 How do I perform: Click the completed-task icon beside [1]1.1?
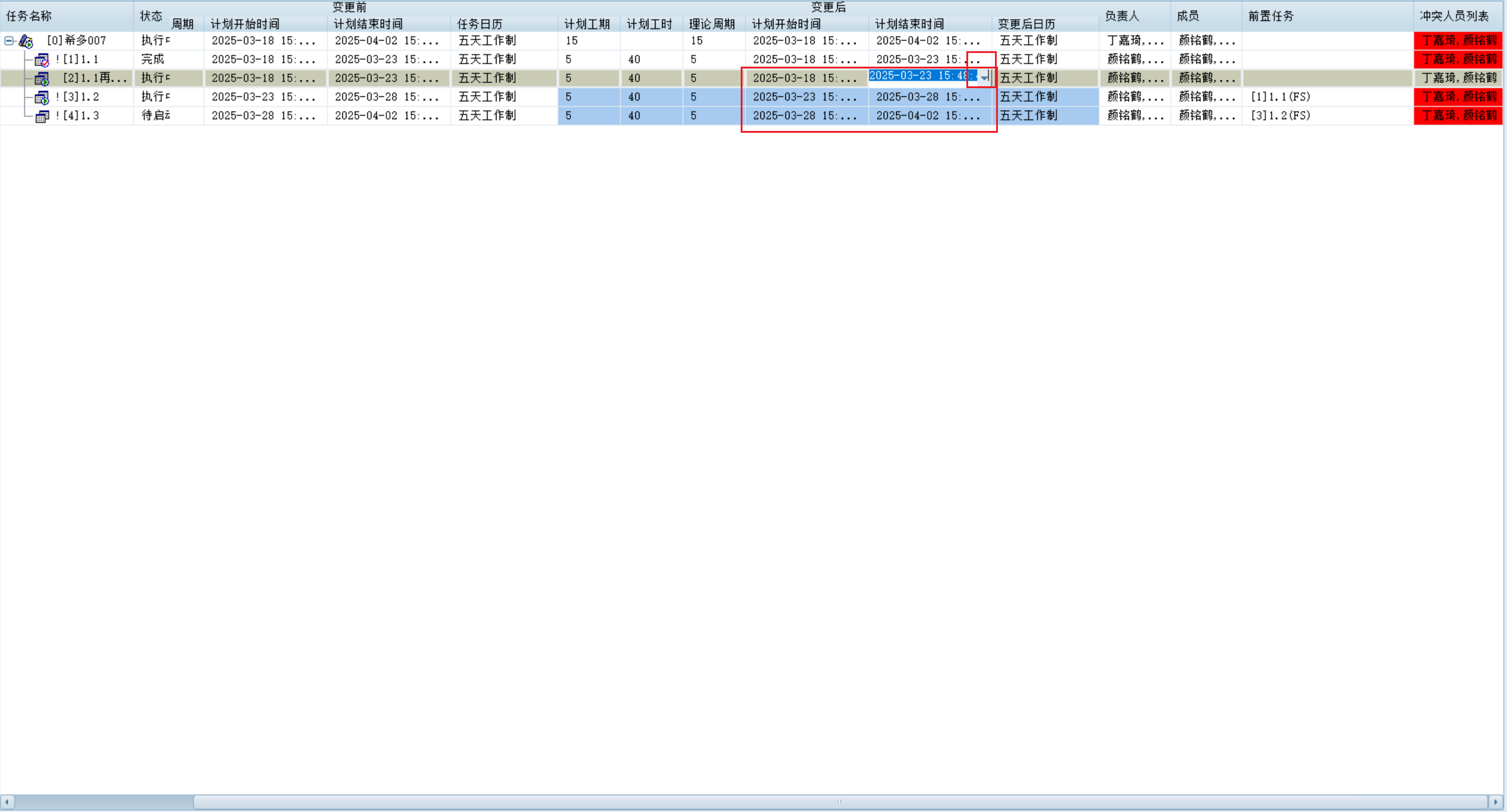coord(42,60)
